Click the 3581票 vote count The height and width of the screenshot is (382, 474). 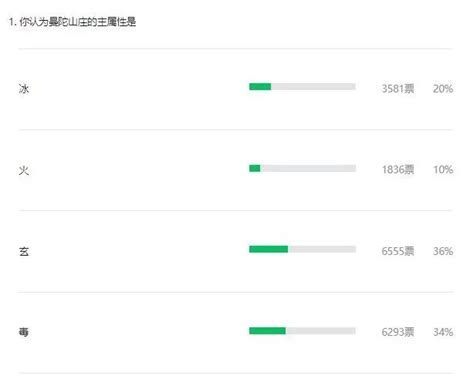click(398, 89)
